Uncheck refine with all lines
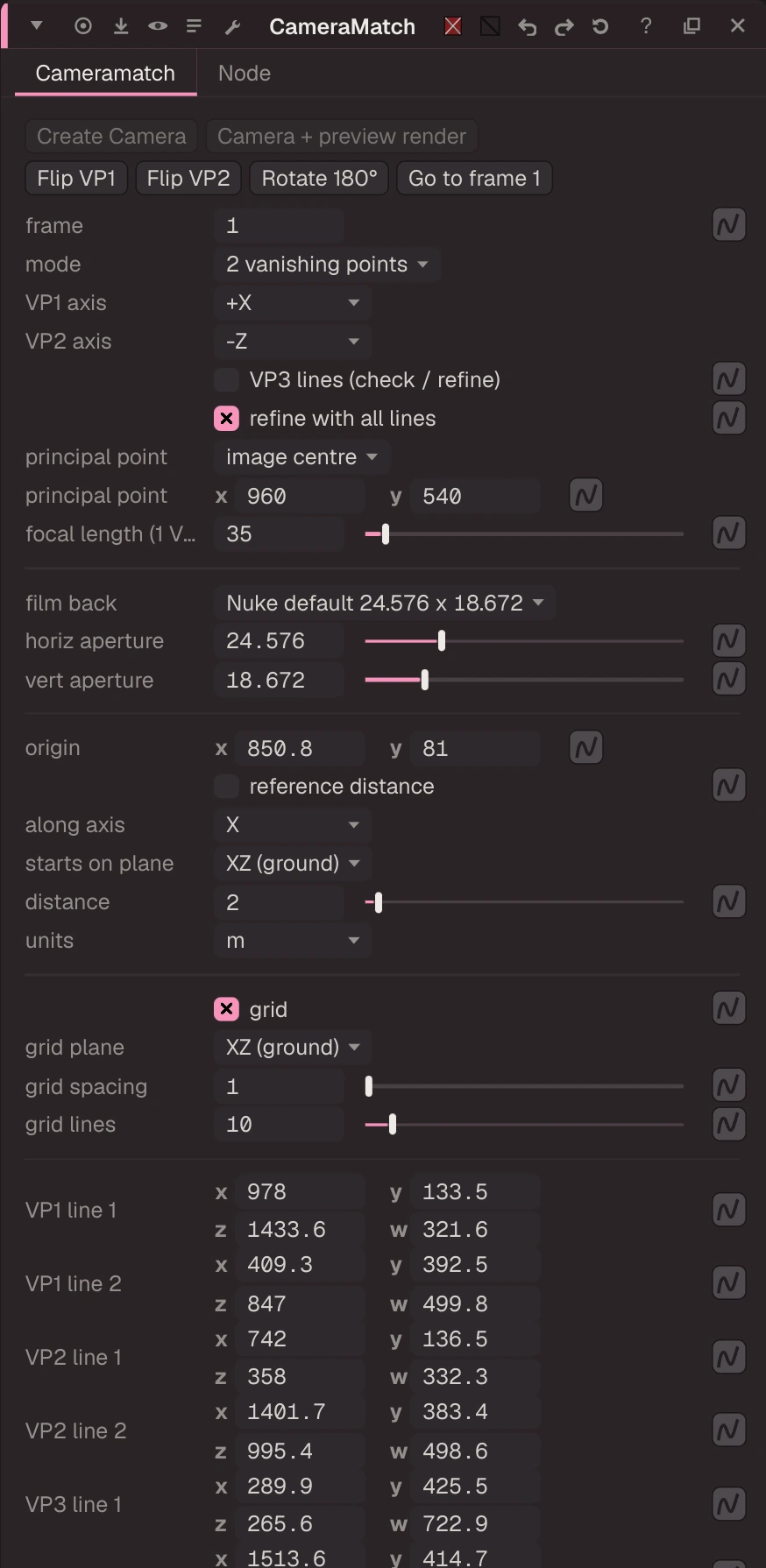 [227, 419]
